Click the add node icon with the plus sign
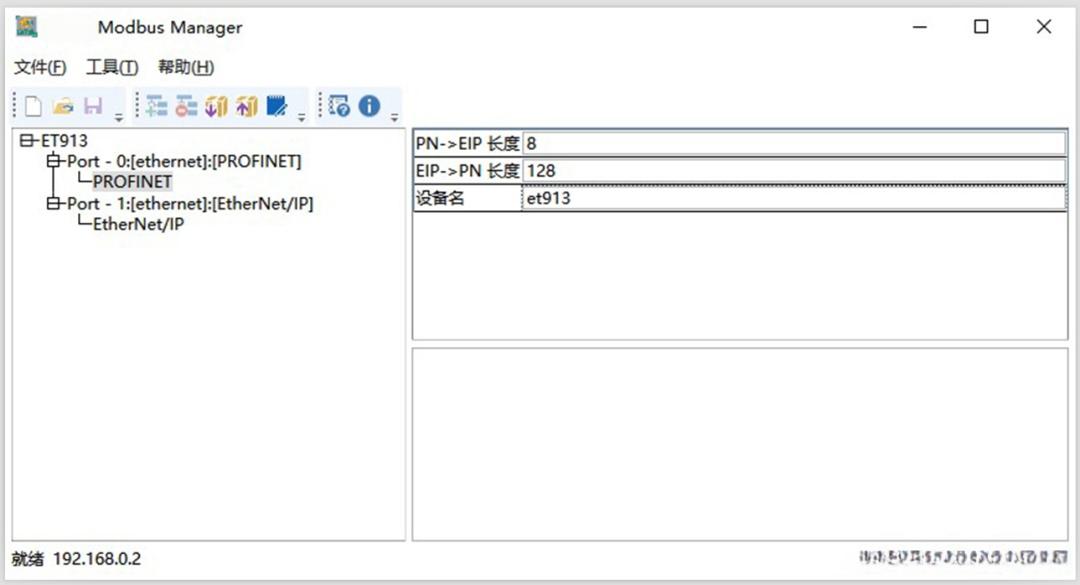 point(156,106)
